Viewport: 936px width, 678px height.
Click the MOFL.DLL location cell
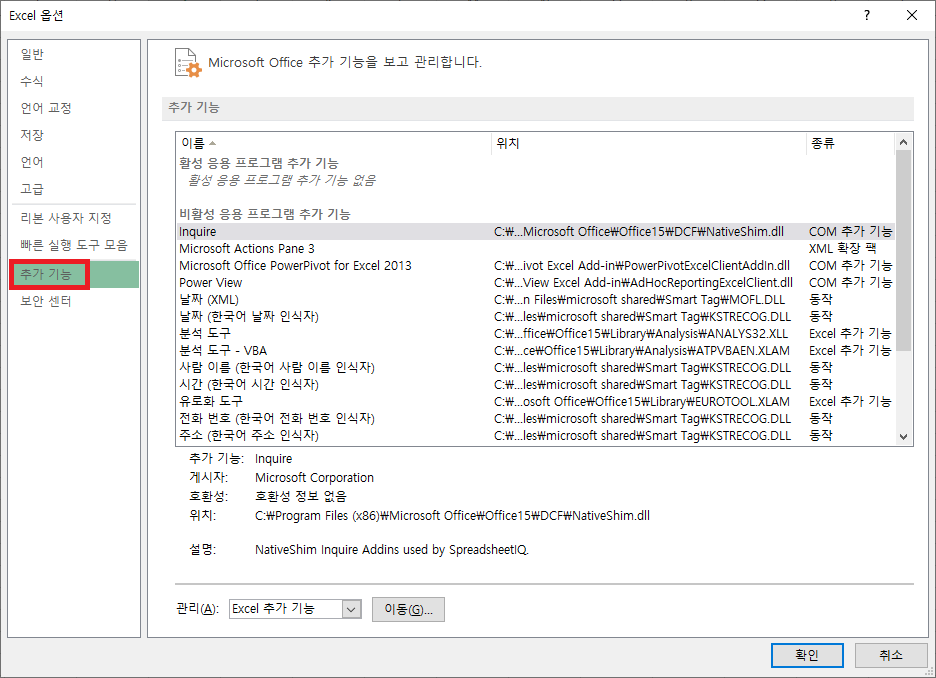(x=639, y=300)
